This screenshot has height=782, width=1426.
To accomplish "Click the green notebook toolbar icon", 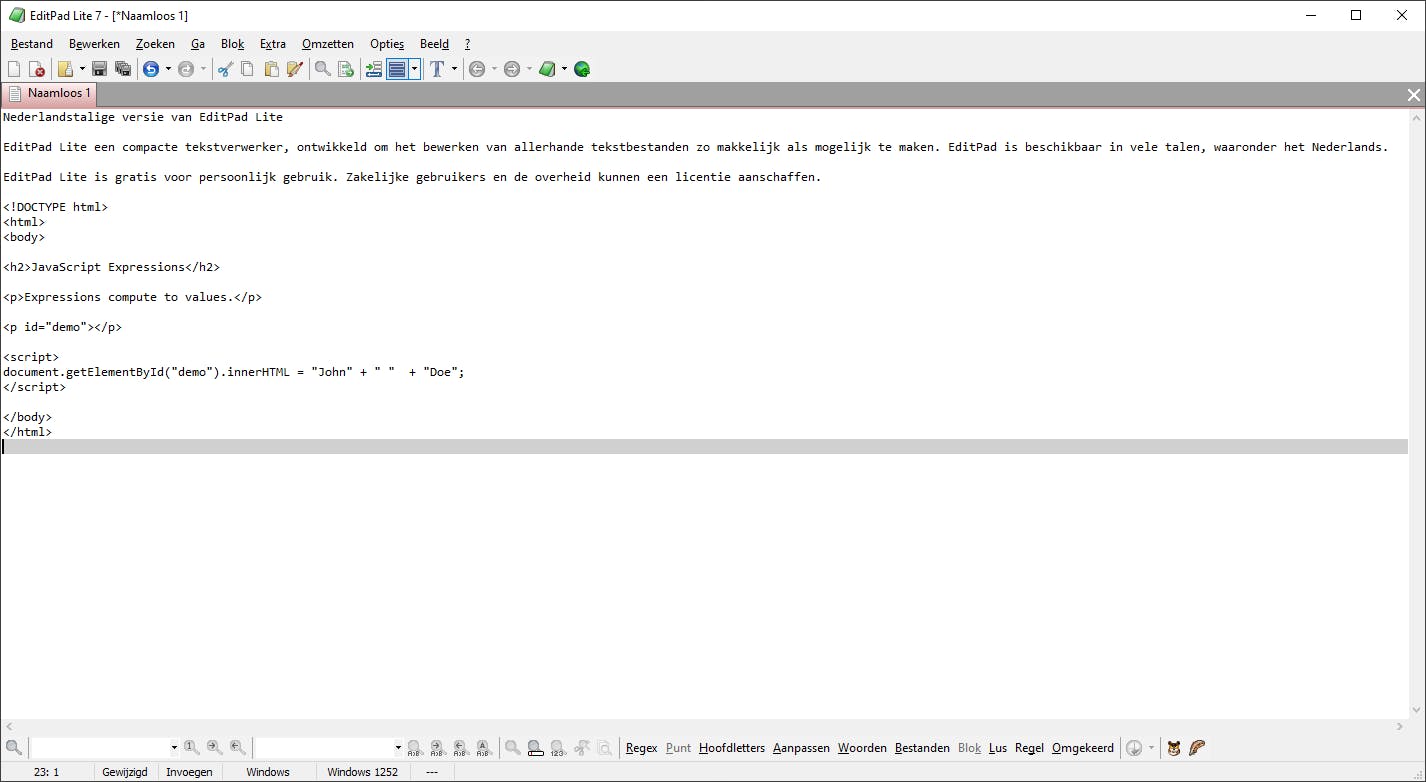I will click(x=547, y=69).
